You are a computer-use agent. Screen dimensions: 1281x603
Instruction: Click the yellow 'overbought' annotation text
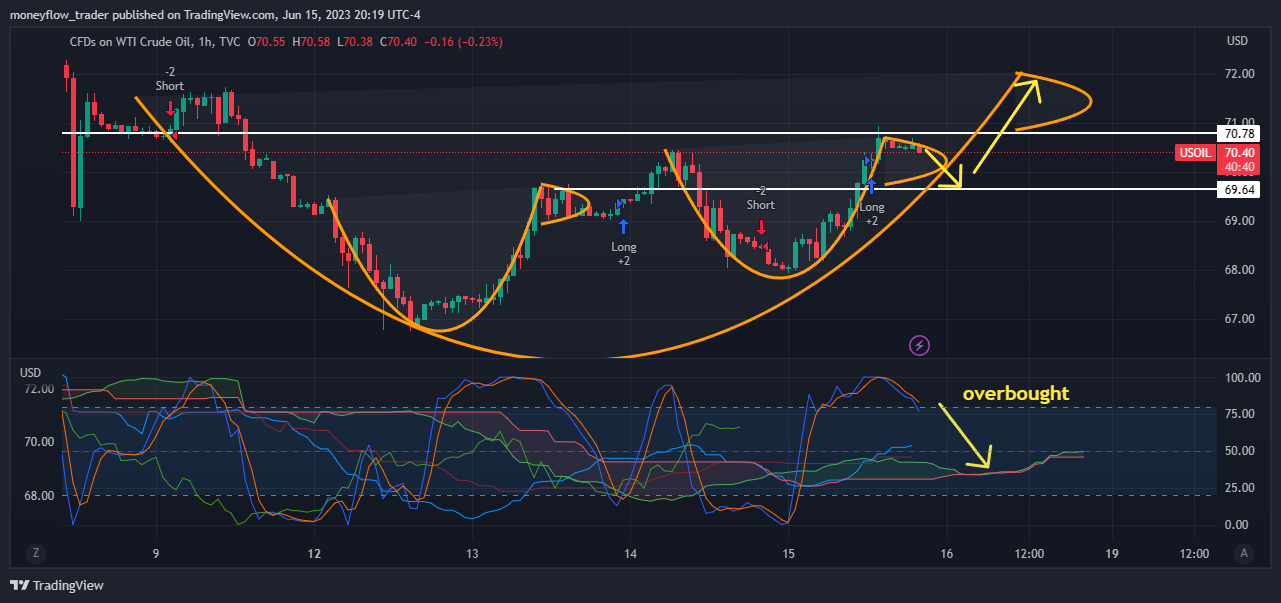click(1016, 394)
